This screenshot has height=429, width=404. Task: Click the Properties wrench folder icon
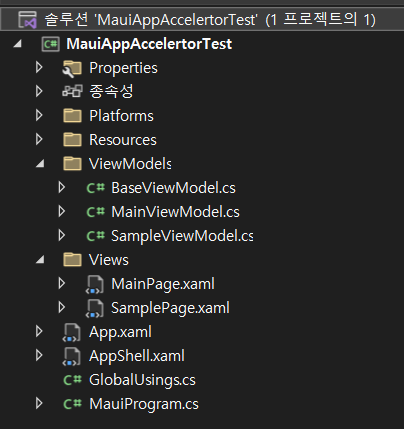[x=72, y=68]
